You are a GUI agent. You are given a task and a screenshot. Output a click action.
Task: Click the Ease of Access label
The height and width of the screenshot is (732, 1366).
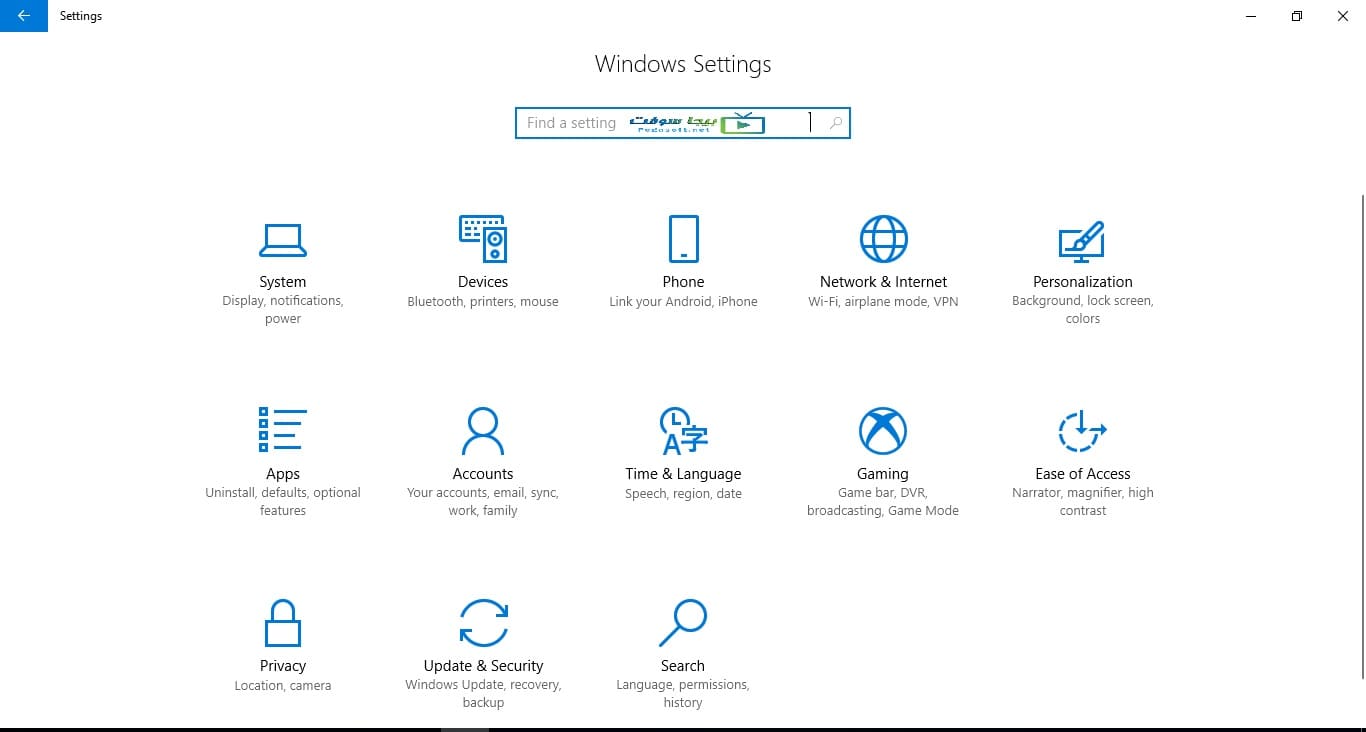coord(1083,474)
